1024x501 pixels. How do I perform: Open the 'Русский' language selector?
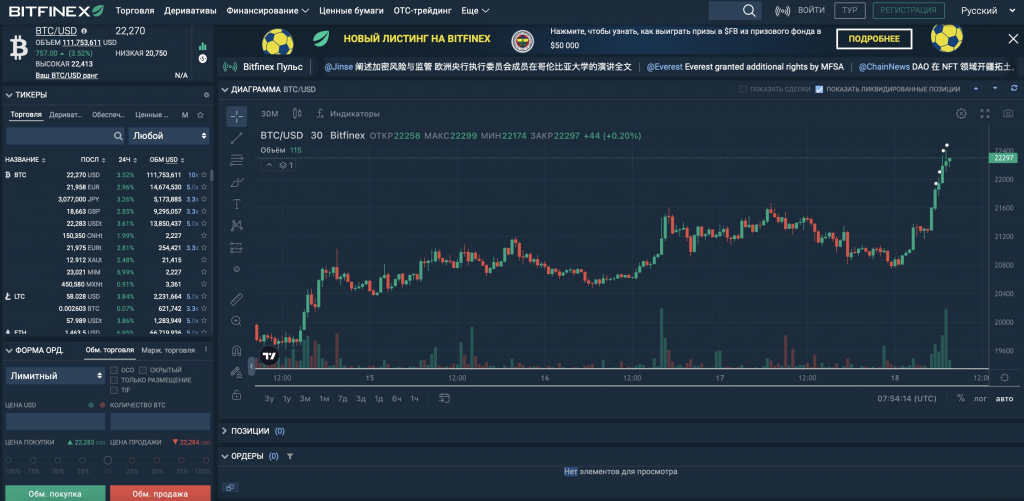(986, 11)
